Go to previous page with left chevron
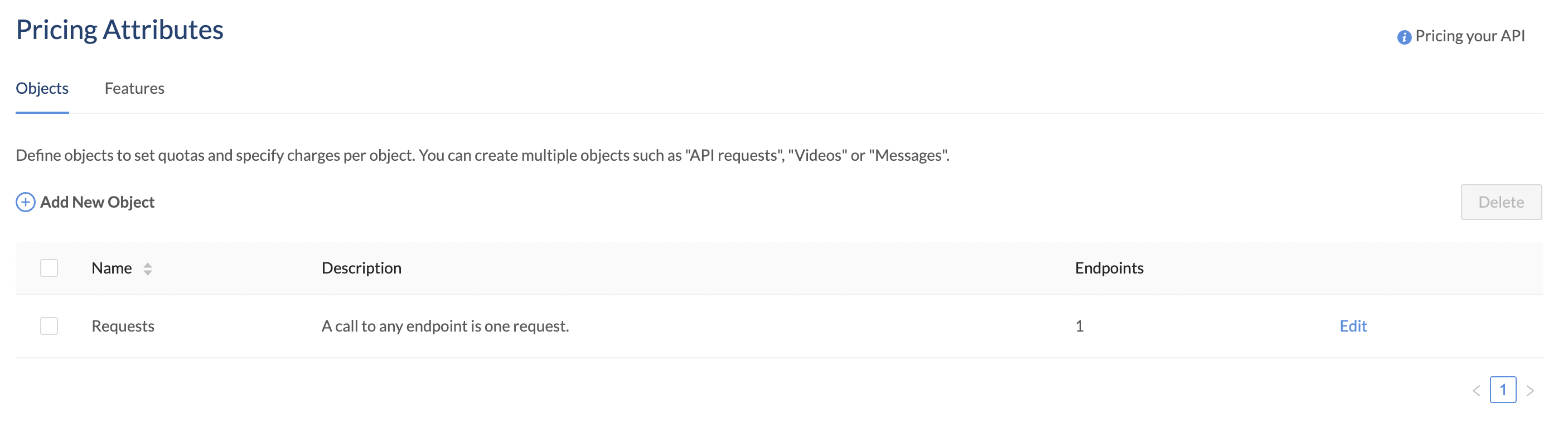 tap(1476, 390)
